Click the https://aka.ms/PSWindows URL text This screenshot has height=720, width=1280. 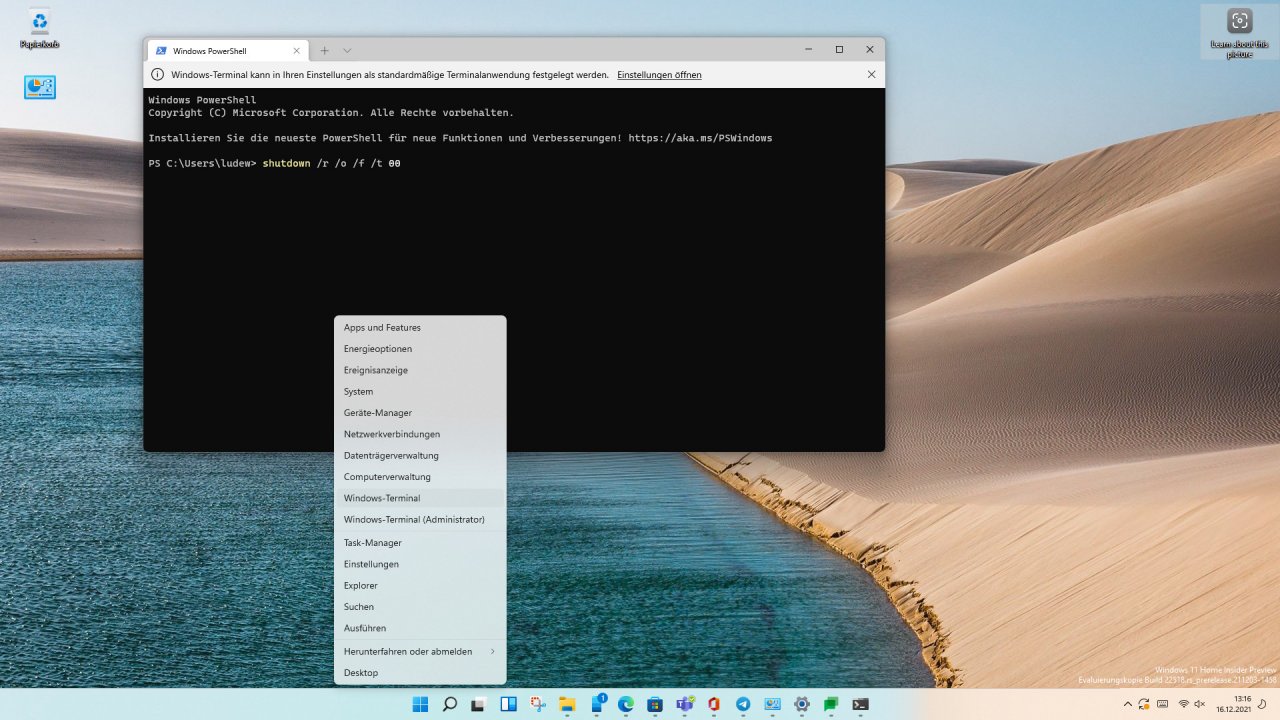tap(700, 138)
